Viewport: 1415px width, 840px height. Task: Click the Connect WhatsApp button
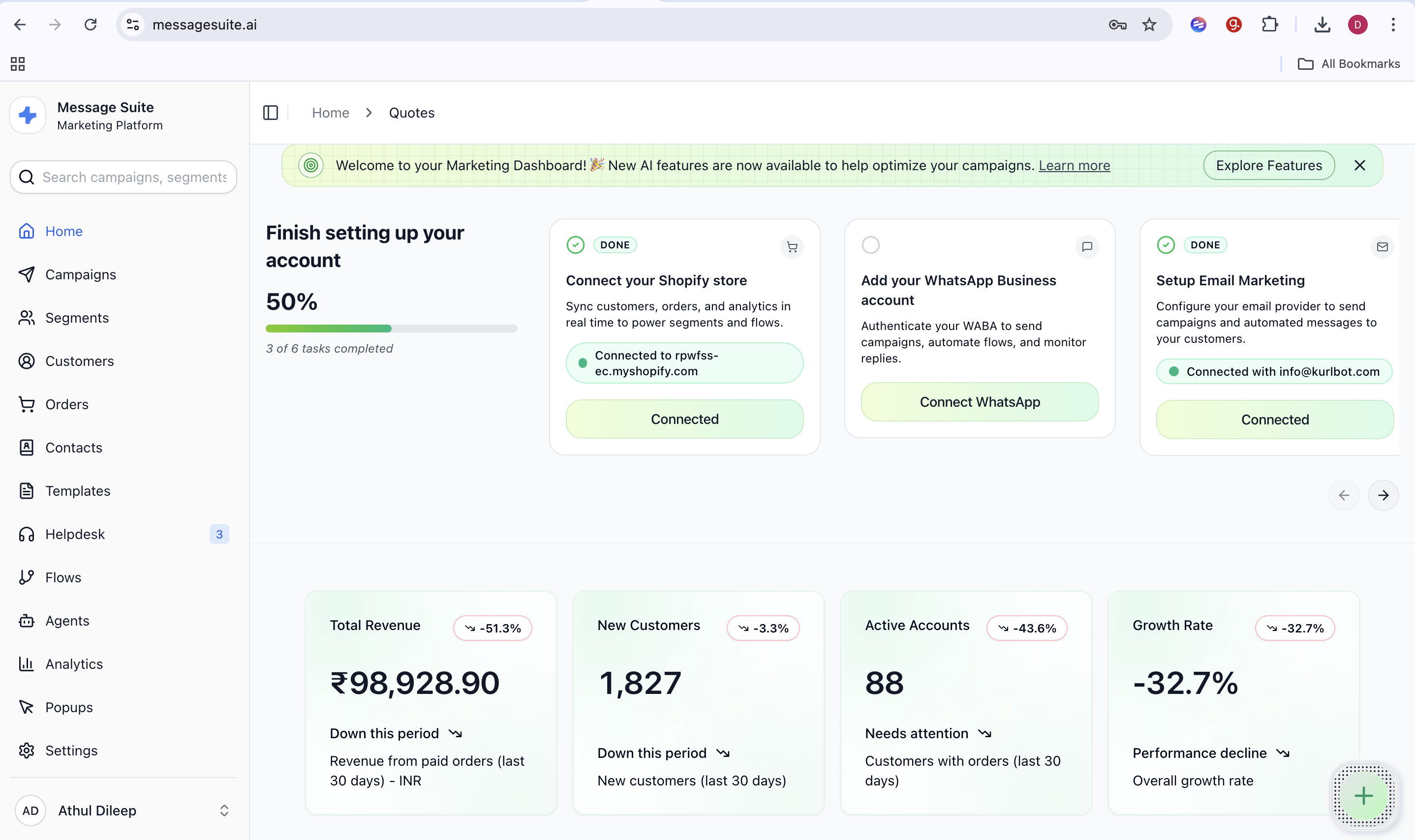click(x=979, y=402)
